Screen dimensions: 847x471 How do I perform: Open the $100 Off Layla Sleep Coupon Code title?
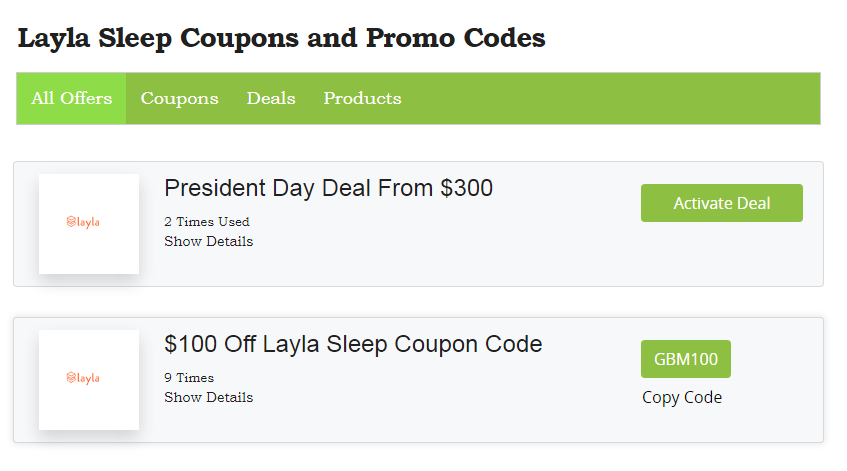point(352,344)
